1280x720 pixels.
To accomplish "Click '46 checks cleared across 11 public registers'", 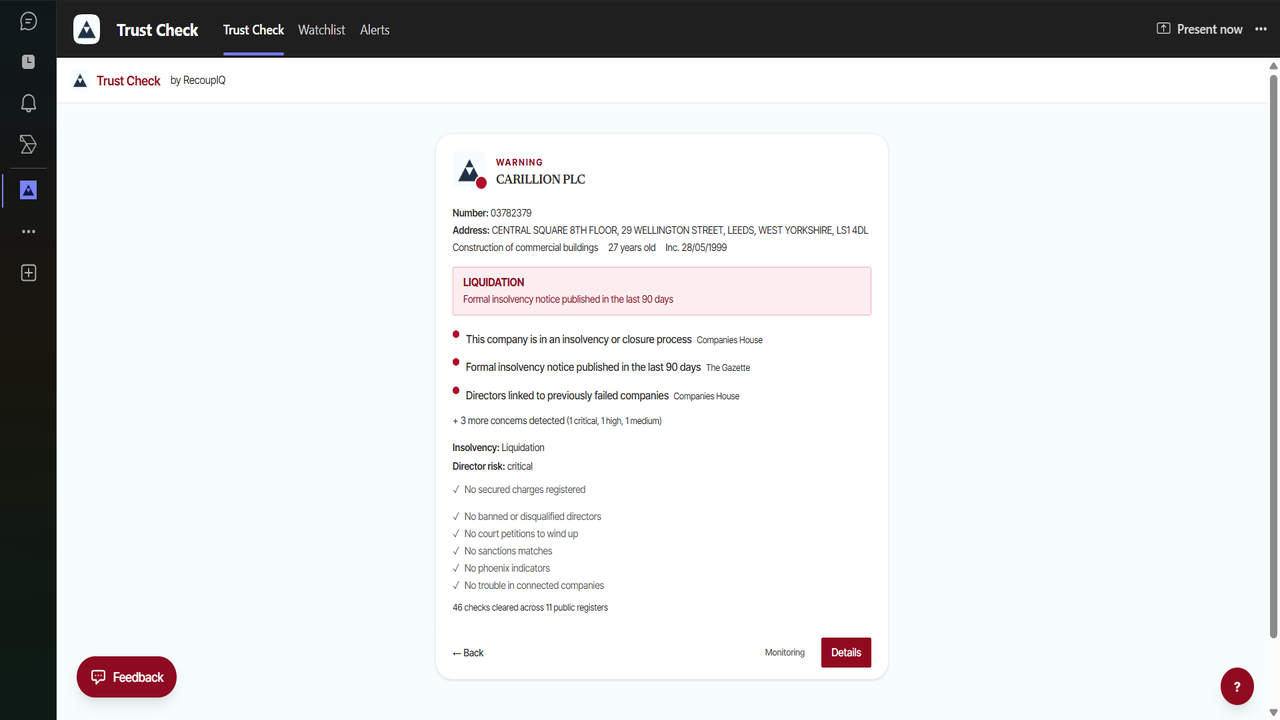I will tap(530, 608).
